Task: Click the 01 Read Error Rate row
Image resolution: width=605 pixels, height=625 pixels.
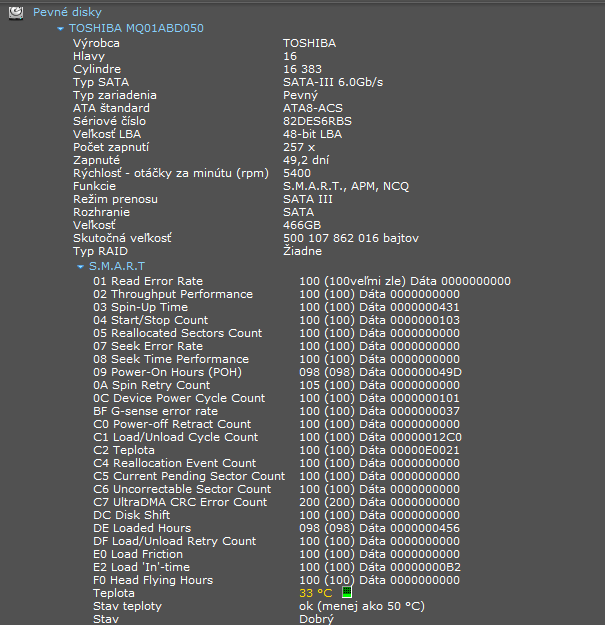Action: pos(302,281)
